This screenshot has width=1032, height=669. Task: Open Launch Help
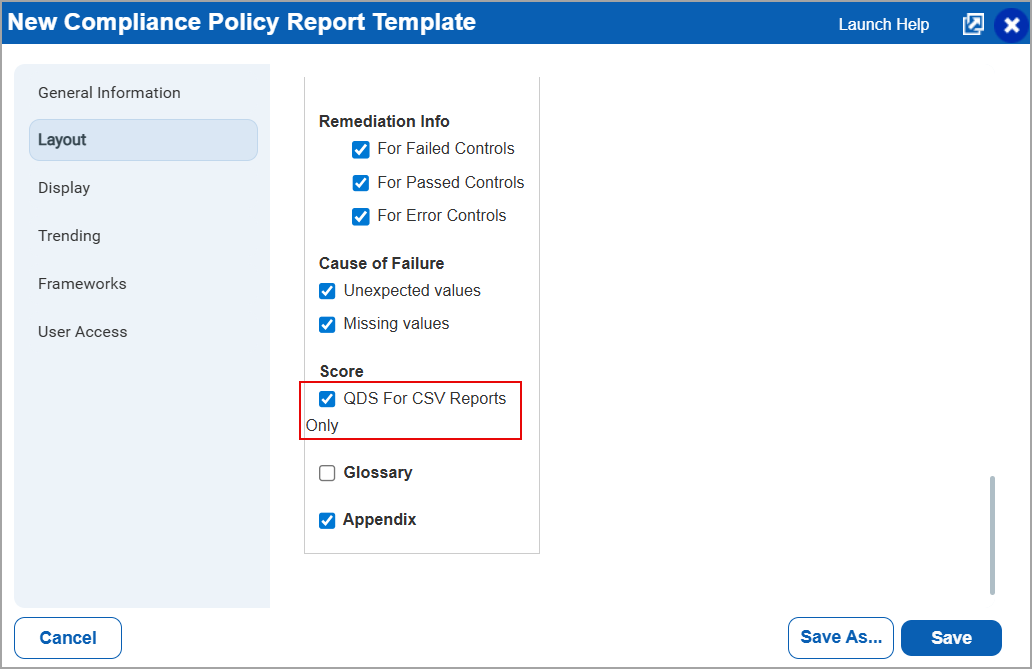click(883, 24)
